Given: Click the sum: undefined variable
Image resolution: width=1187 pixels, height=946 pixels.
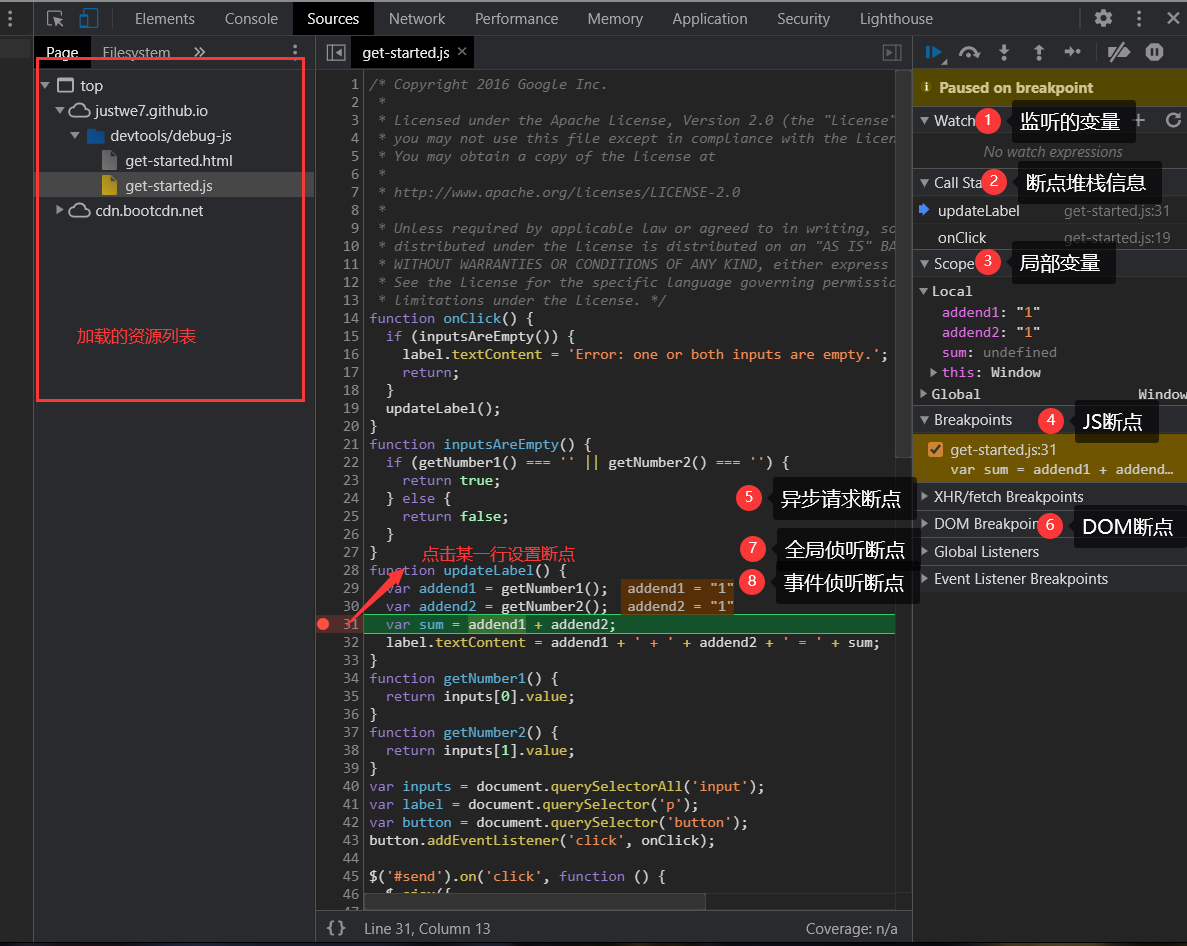Looking at the screenshot, I should (999, 353).
